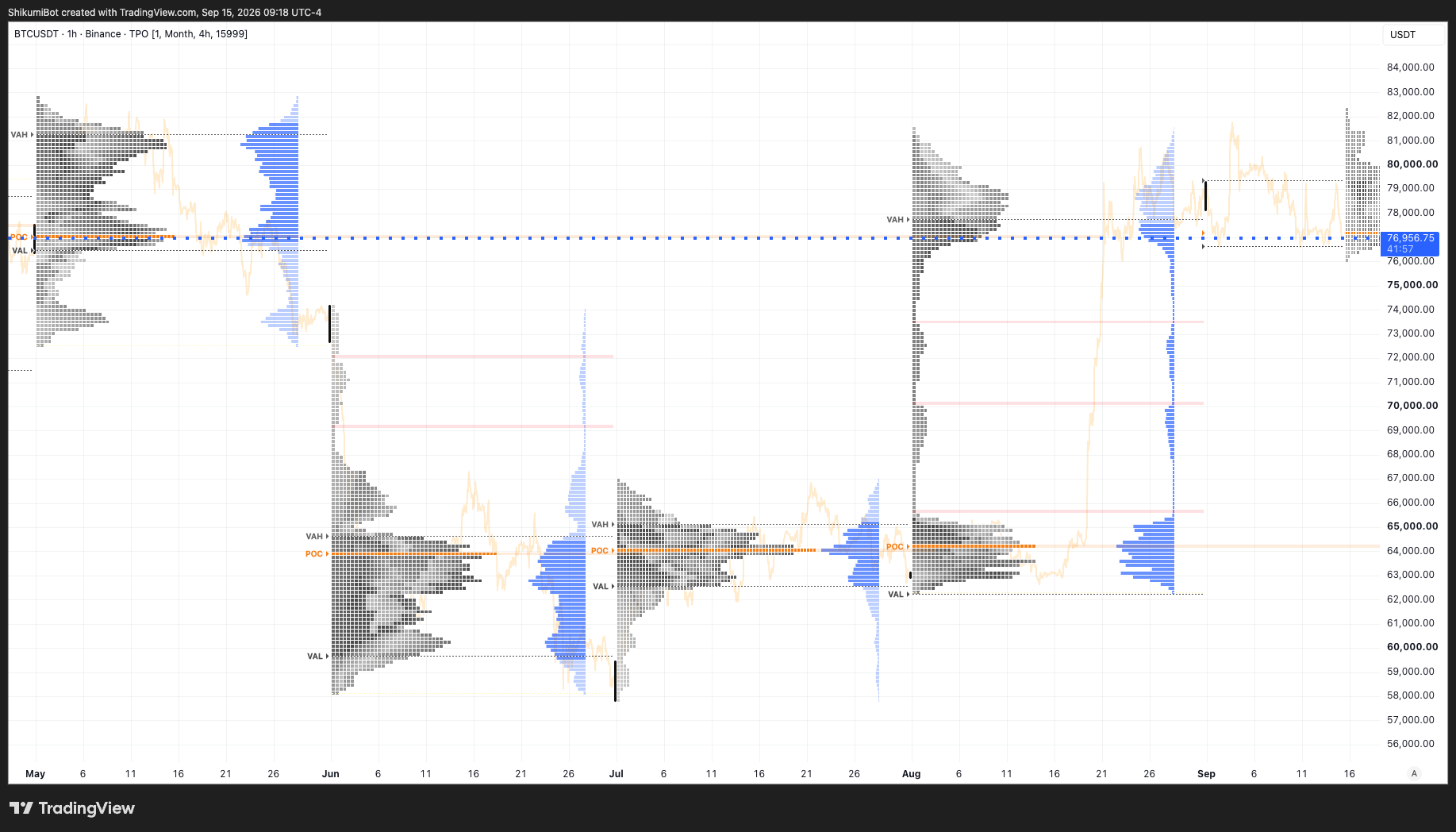
Task: Click the 62,000.00 price axis label
Action: [1411, 599]
